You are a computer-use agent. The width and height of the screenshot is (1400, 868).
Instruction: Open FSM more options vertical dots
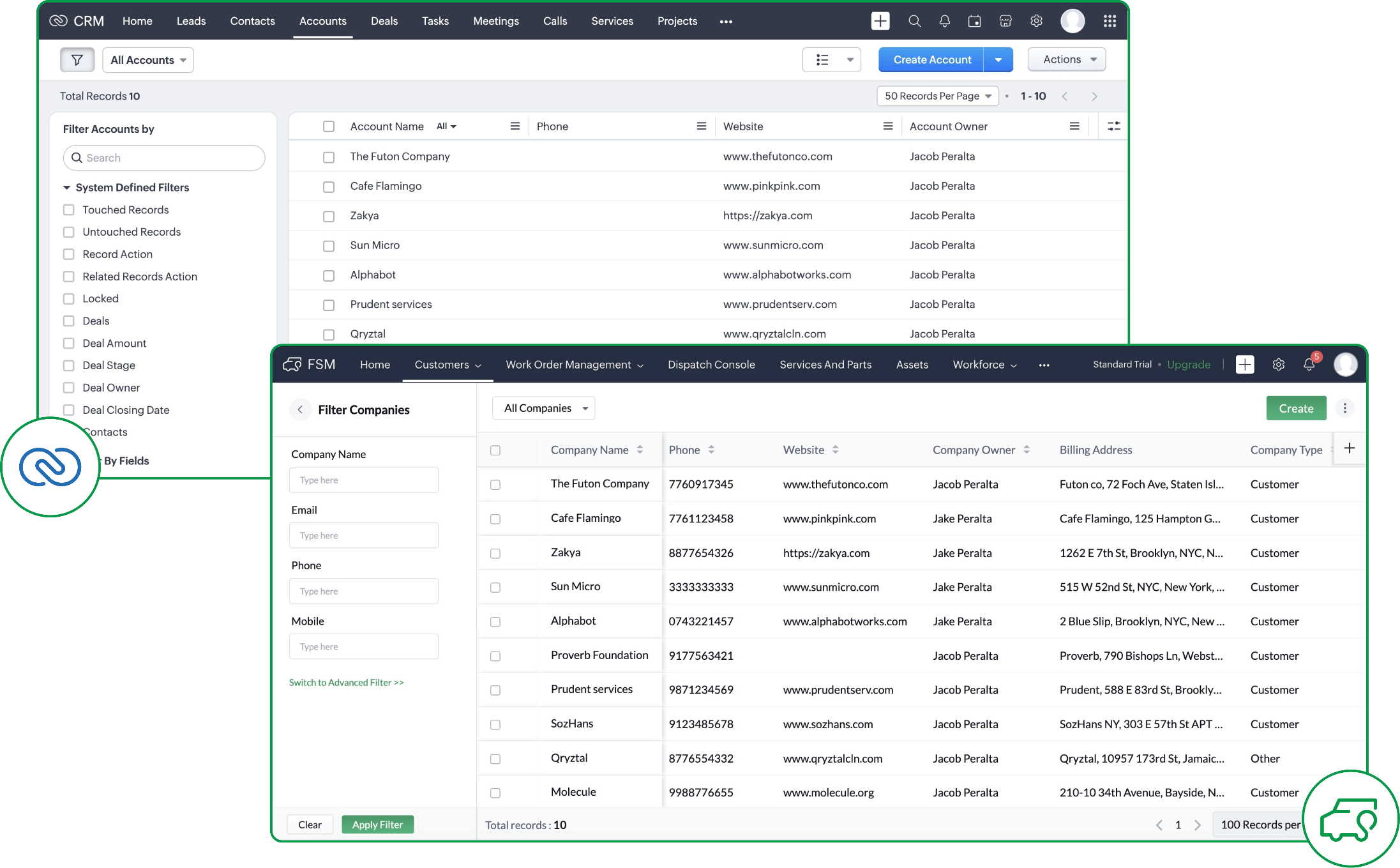click(x=1344, y=409)
